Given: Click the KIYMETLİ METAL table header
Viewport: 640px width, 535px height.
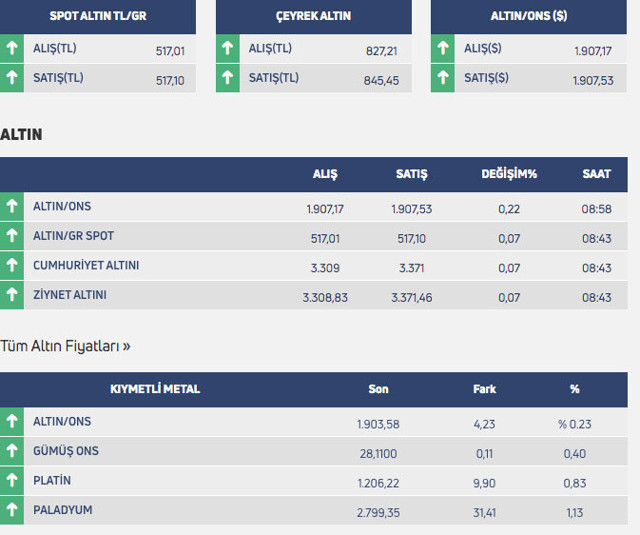Looking at the screenshot, I should (x=154, y=389).
